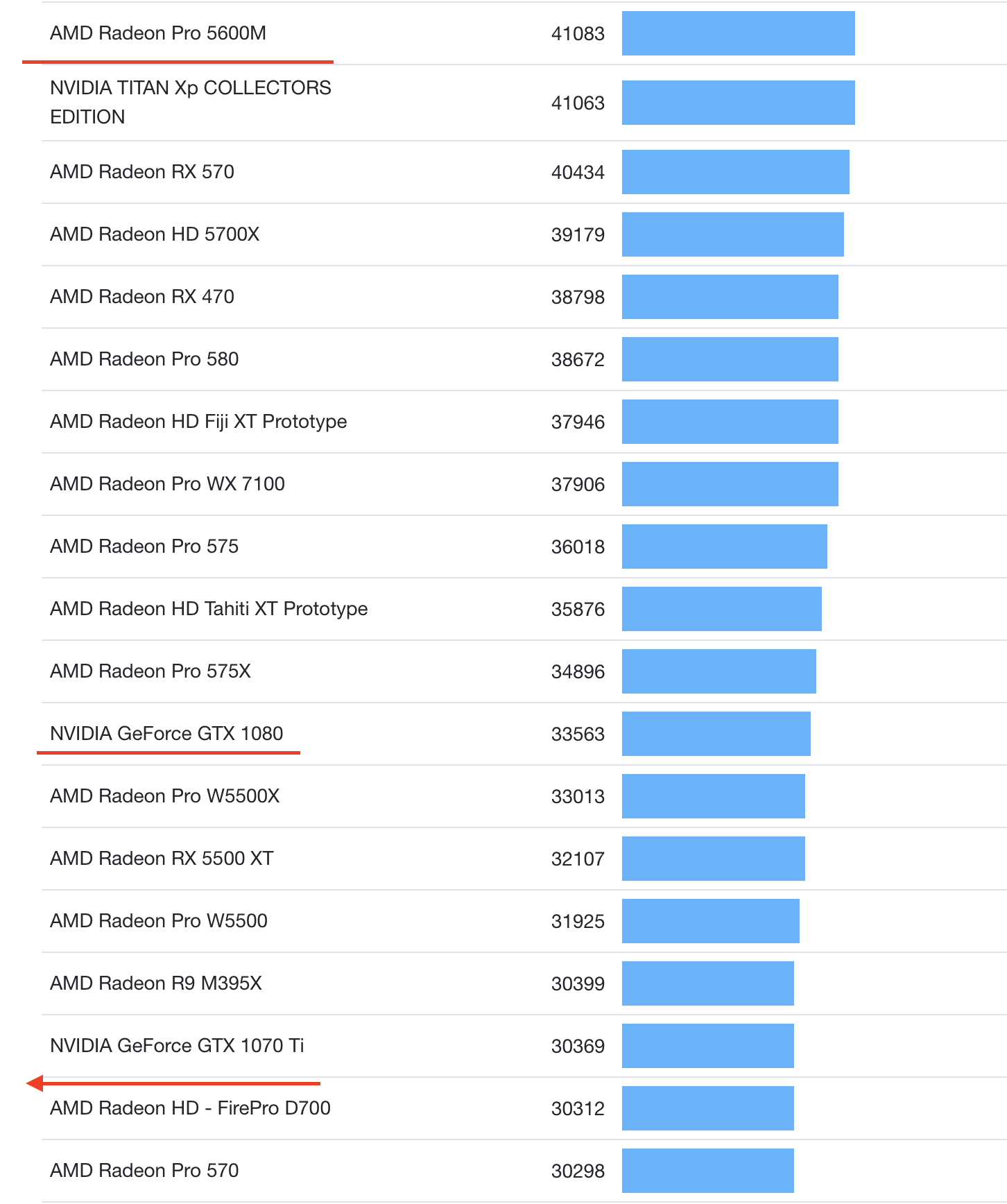The height and width of the screenshot is (1204, 1007).
Task: Click the blue bar for Radeon Pro W5500X
Action: click(714, 796)
